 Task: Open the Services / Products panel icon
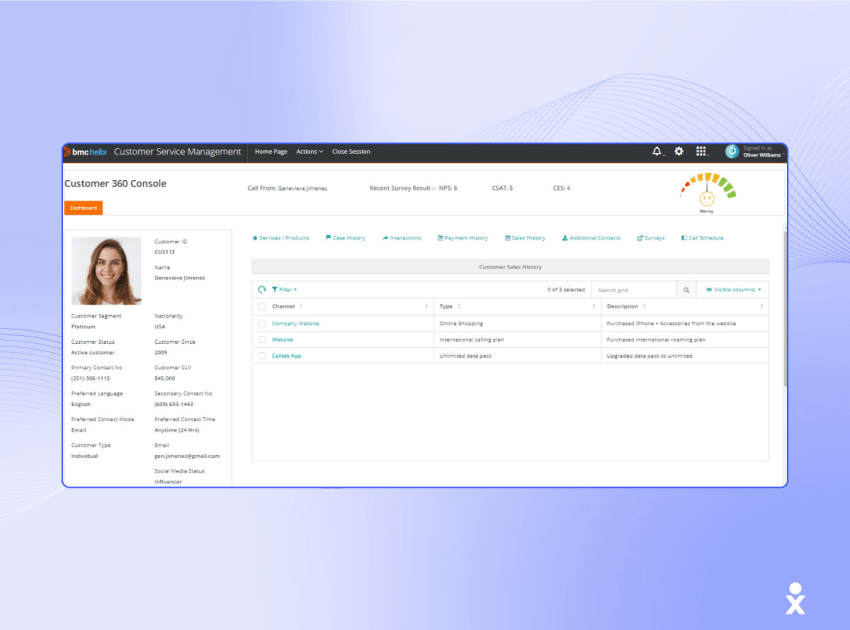pyautogui.click(x=256, y=238)
